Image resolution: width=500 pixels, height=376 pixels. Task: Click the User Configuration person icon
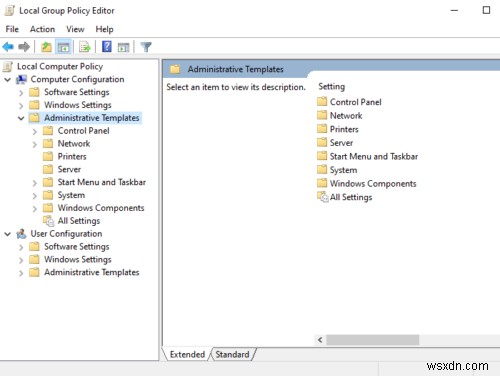click(x=21, y=234)
